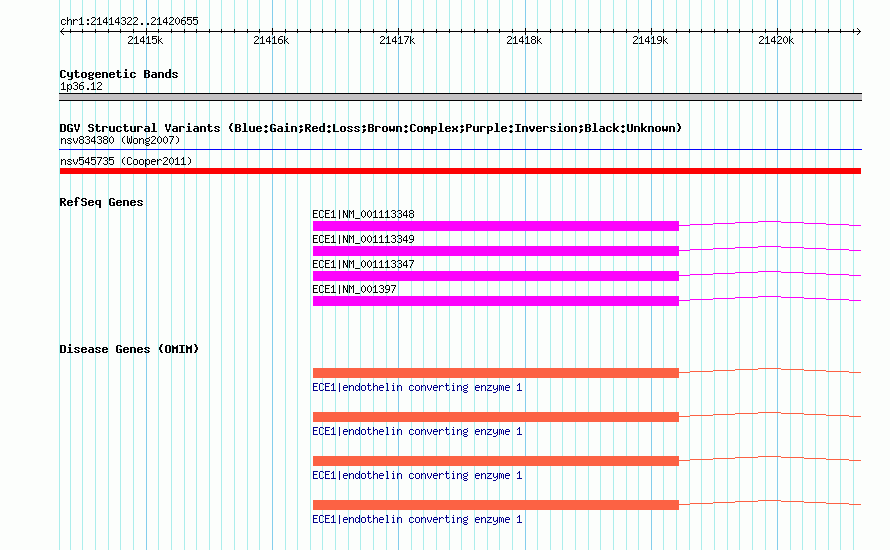890x550 pixels.
Task: Click the fourth OMIM ECE1 orange bar
Action: pyautogui.click(x=496, y=505)
